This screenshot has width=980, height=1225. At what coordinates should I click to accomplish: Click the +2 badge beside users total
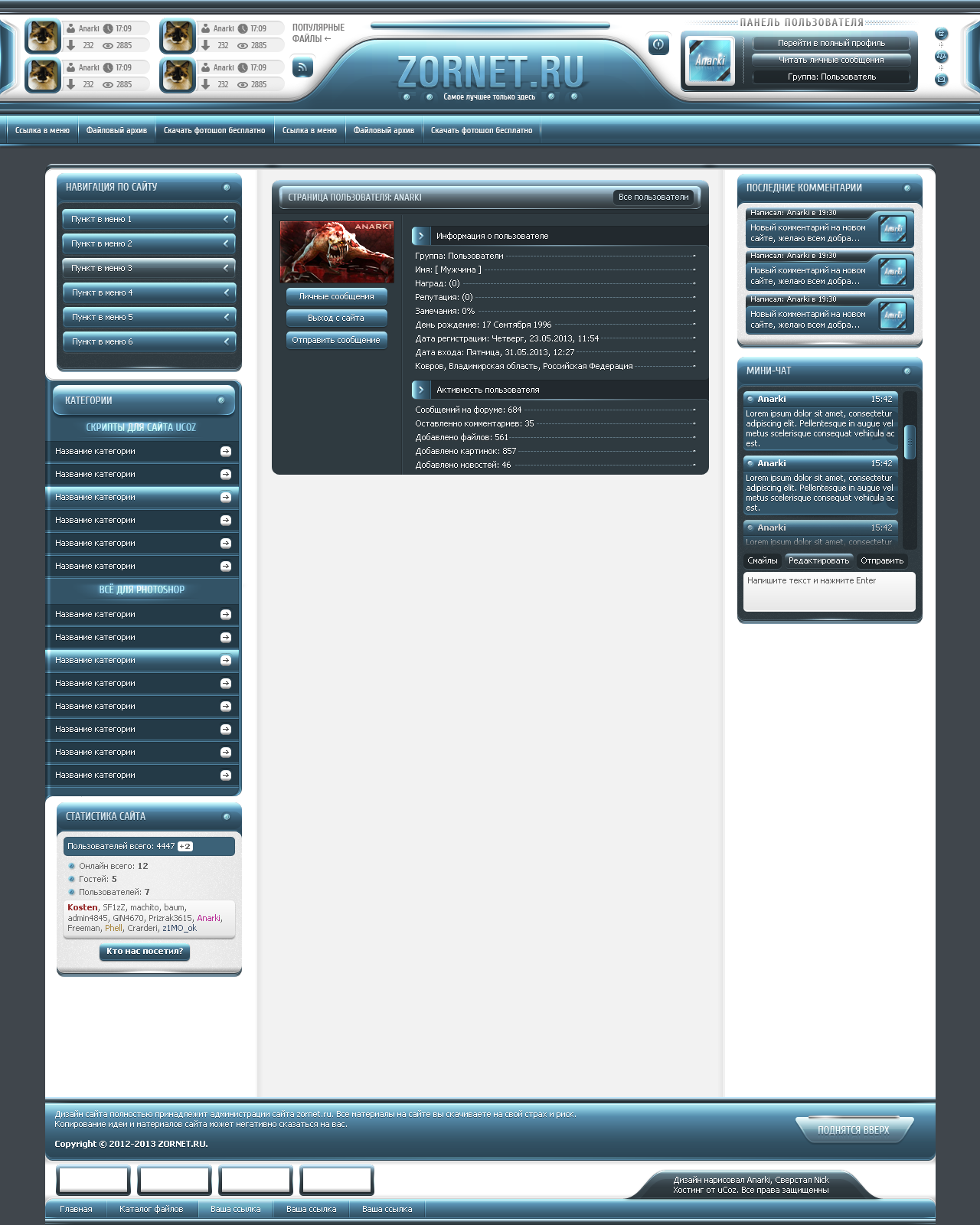[x=185, y=847]
